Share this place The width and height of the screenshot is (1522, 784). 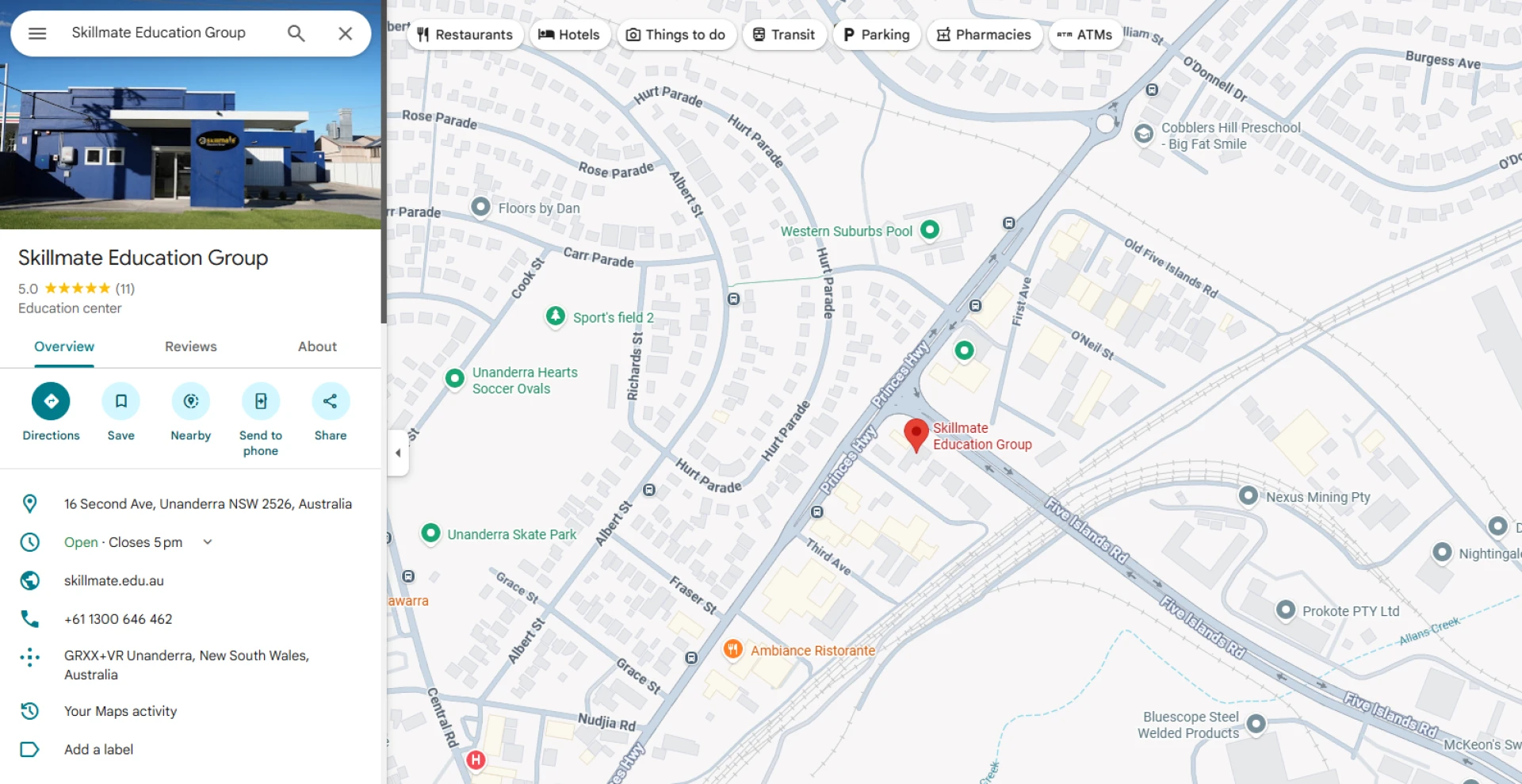(330, 401)
